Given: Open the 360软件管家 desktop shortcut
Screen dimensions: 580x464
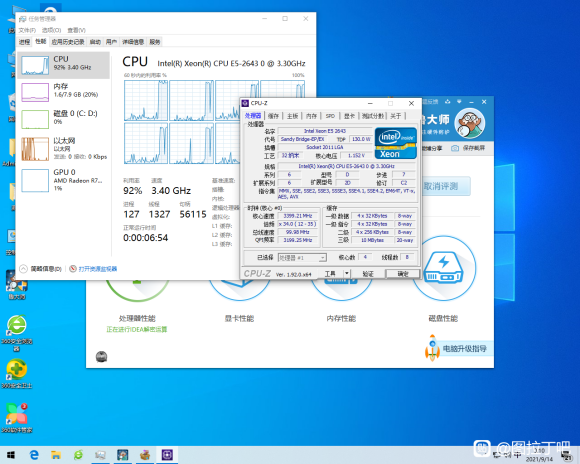Looking at the screenshot, I should pyautogui.click(x=17, y=418).
